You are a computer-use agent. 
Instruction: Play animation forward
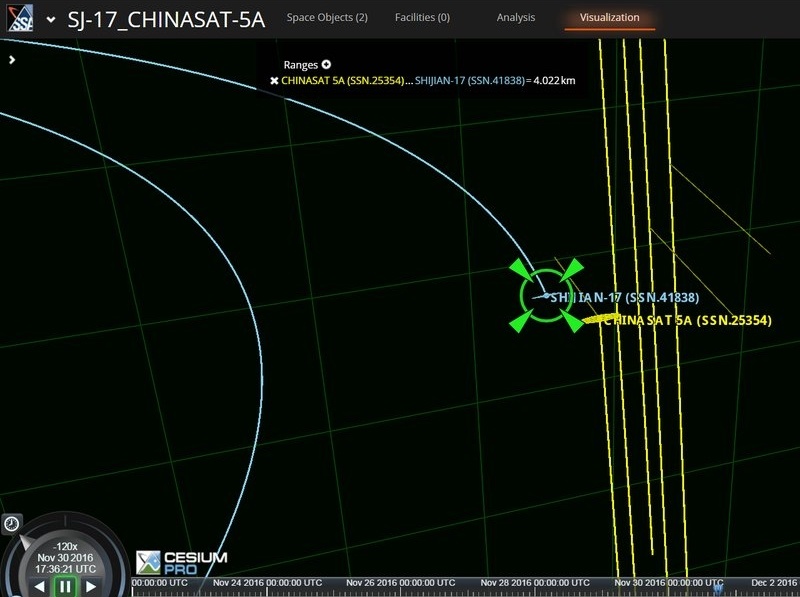[x=91, y=587]
